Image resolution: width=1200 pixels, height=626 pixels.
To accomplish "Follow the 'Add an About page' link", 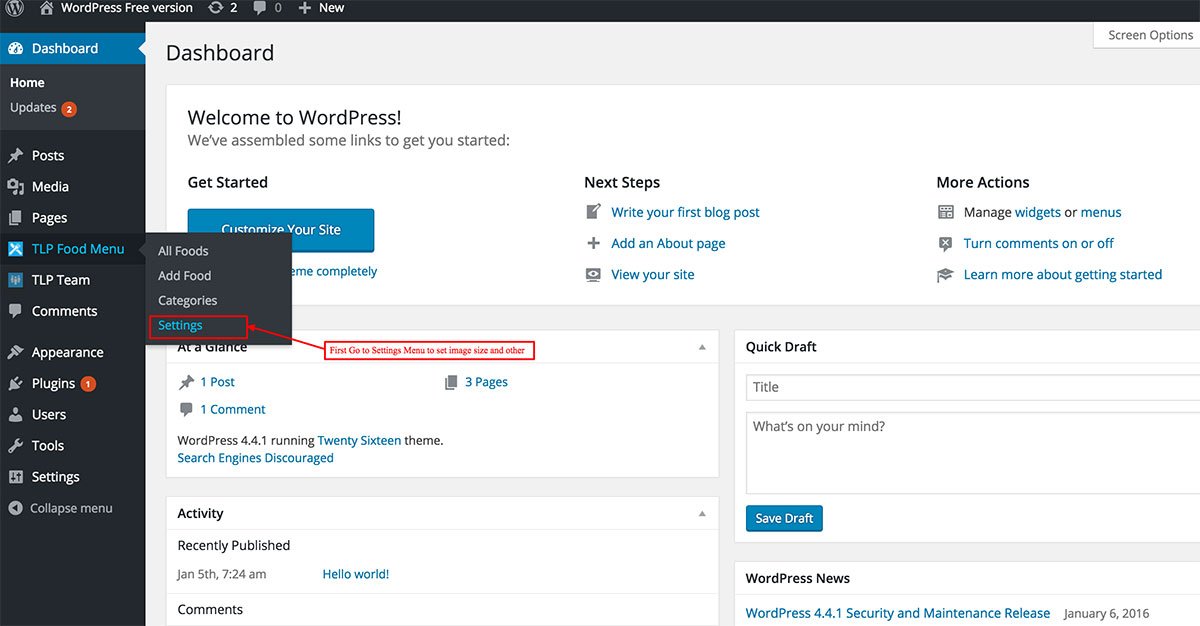I will 668,243.
